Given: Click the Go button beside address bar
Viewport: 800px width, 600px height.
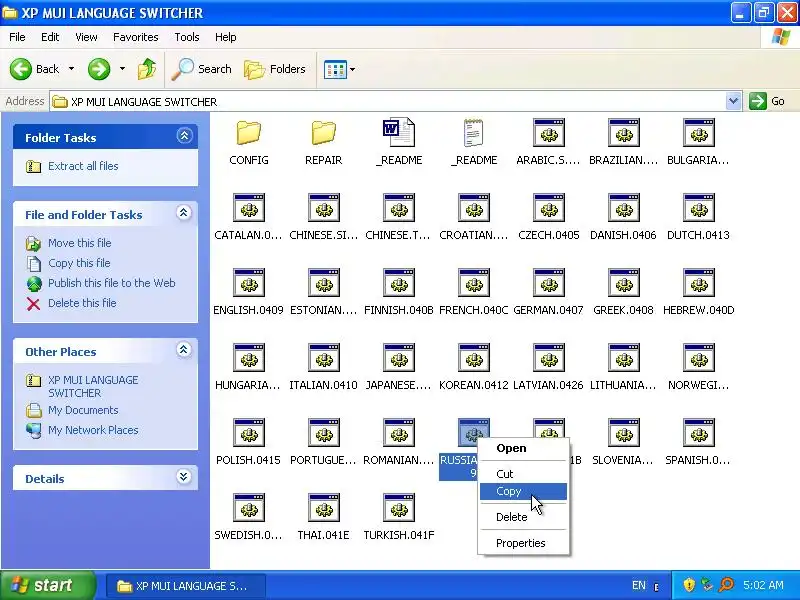Looking at the screenshot, I should point(767,101).
